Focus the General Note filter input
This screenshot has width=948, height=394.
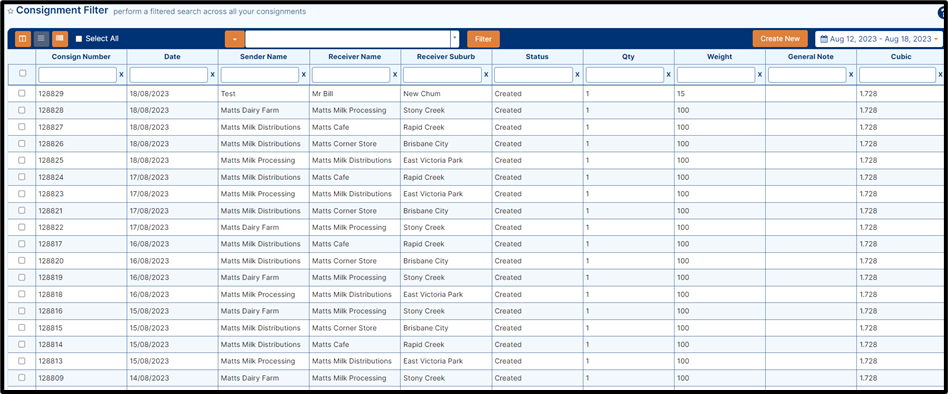[808, 75]
